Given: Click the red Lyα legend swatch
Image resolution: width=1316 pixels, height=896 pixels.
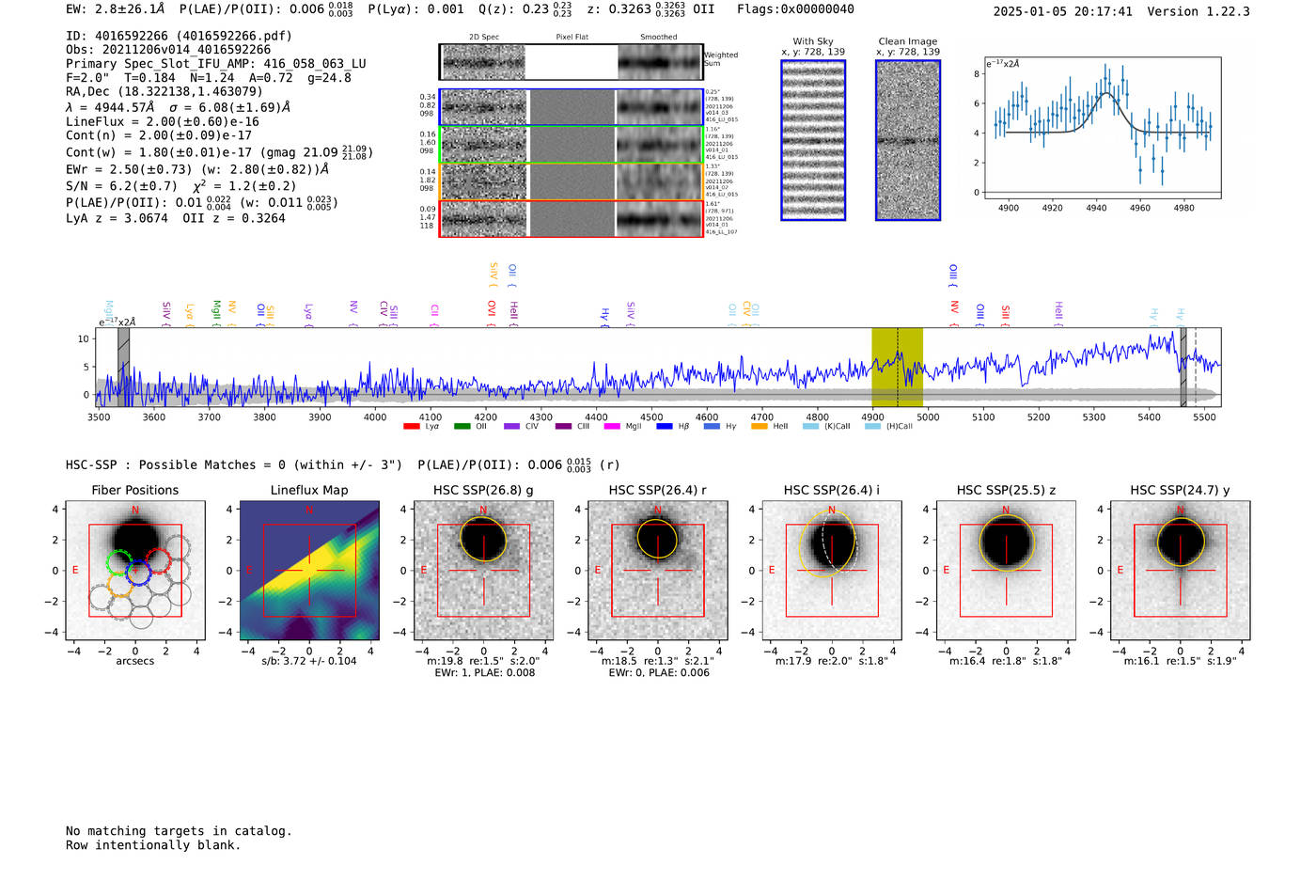Looking at the screenshot, I should (x=411, y=427).
